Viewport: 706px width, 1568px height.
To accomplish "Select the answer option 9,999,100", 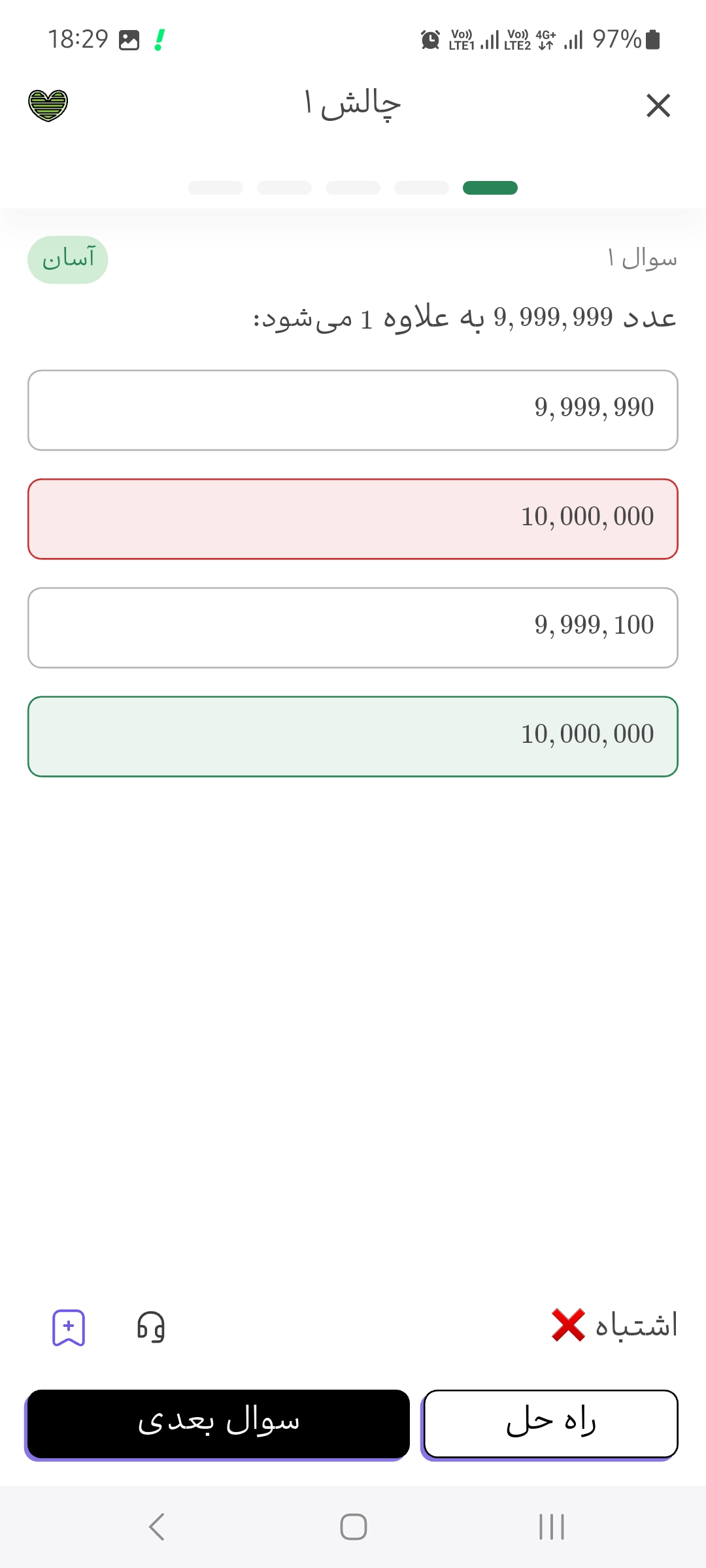I will 353,628.
